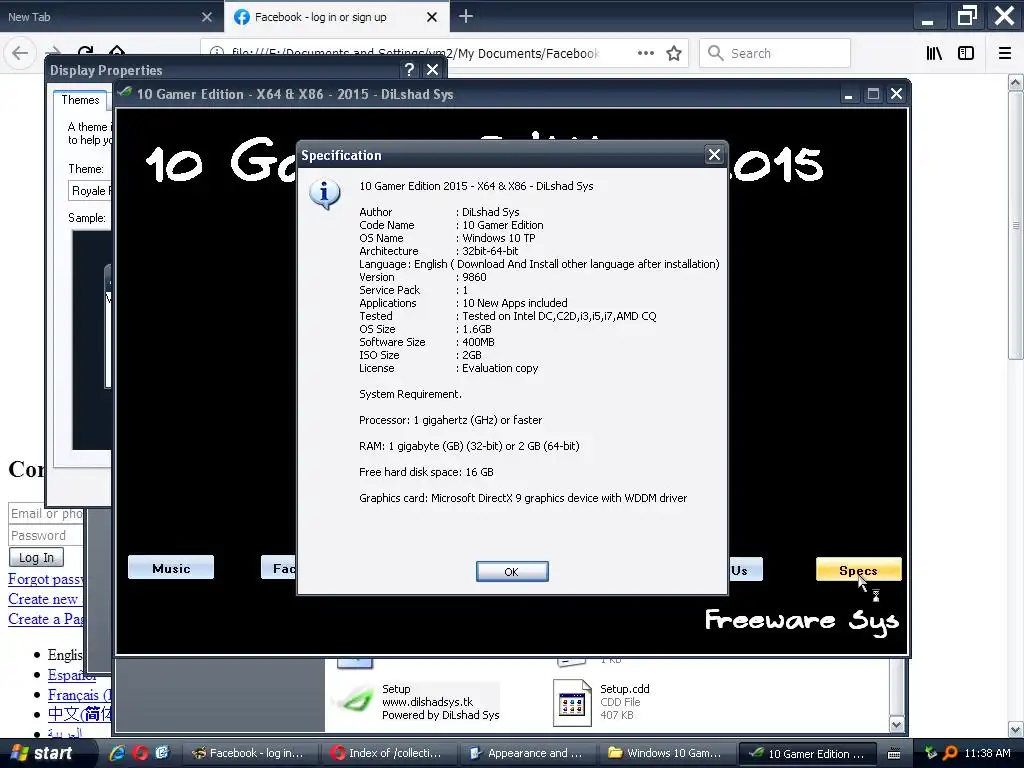Open the Forgot password link
Image resolution: width=1024 pixels, height=768 pixels.
46,579
